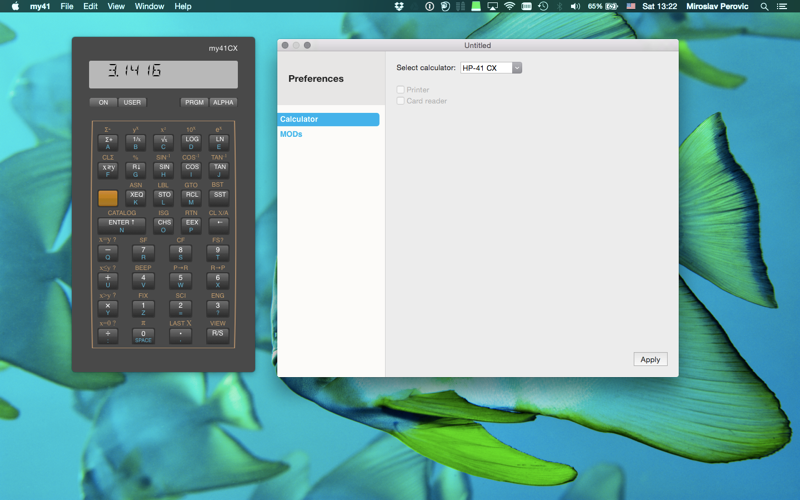The width and height of the screenshot is (800, 500).
Task: Tap the digit 7 key
Action: coord(143,253)
